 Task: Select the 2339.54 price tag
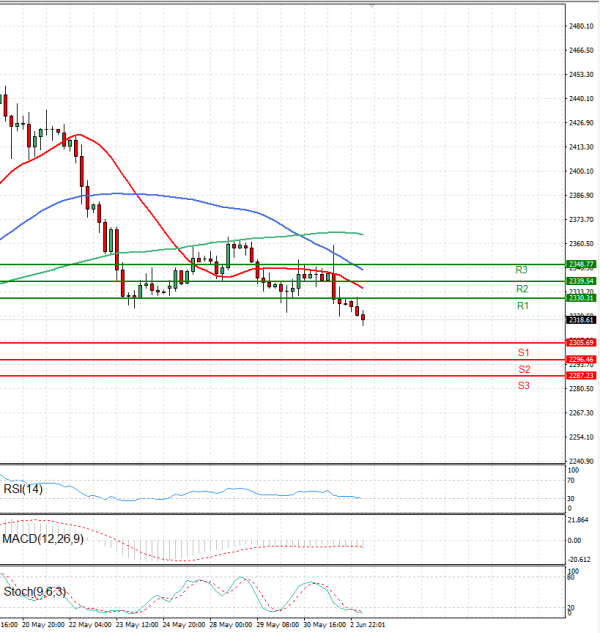tap(581, 281)
